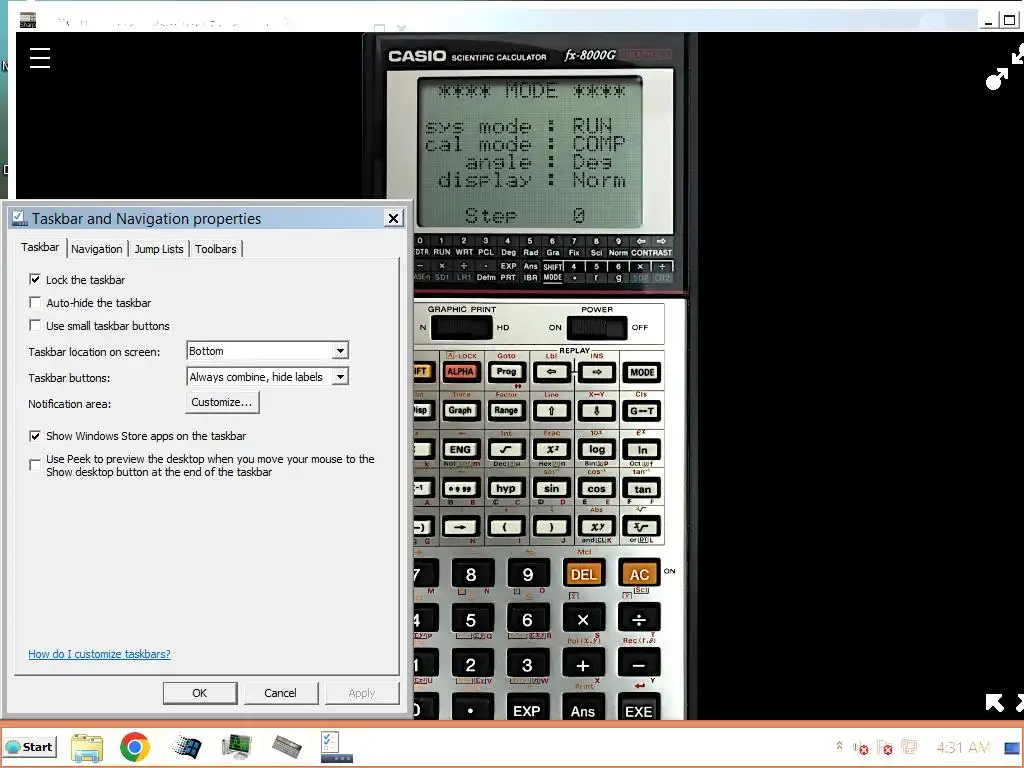Image resolution: width=1024 pixels, height=768 pixels.
Task: Tap the ln key on the calculator
Action: [x=641, y=449]
